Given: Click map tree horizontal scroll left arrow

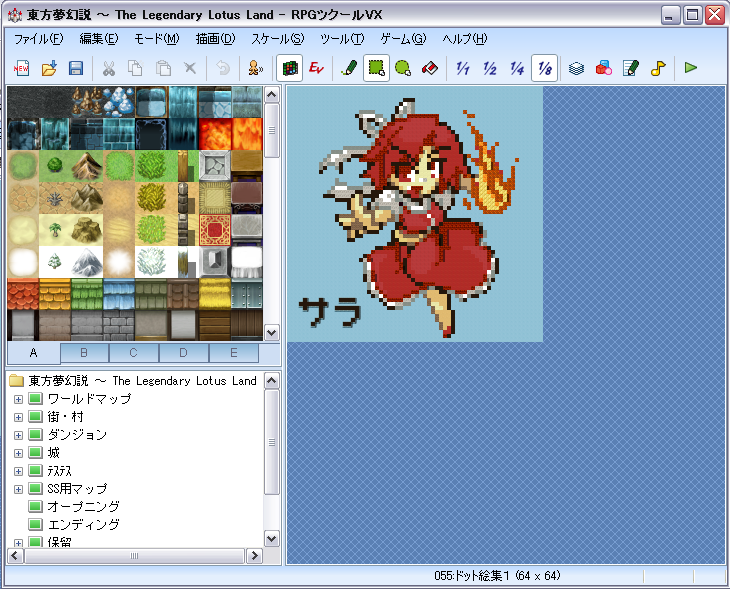Looking at the screenshot, I should [15, 555].
